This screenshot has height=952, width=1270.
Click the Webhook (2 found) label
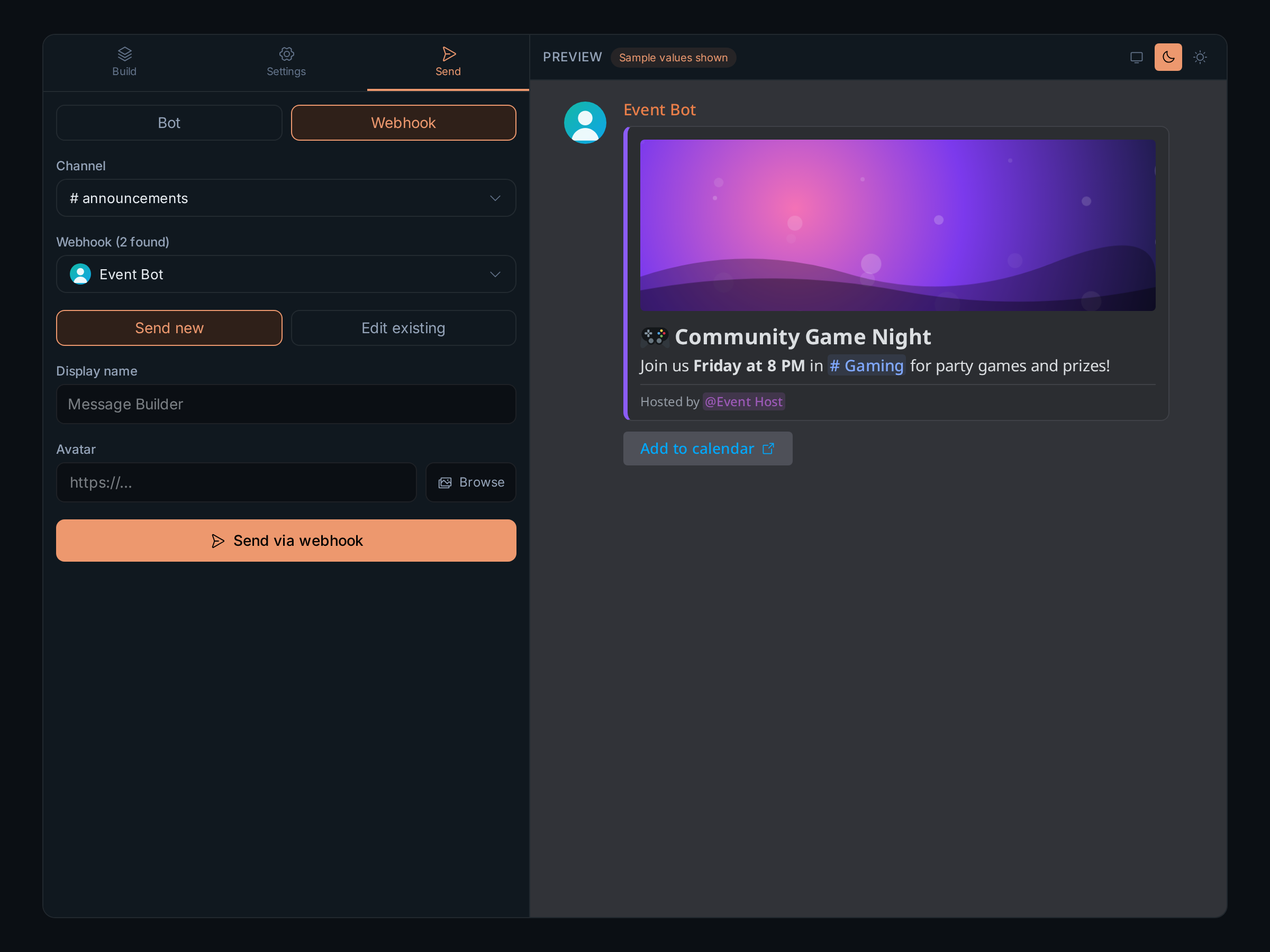113,242
